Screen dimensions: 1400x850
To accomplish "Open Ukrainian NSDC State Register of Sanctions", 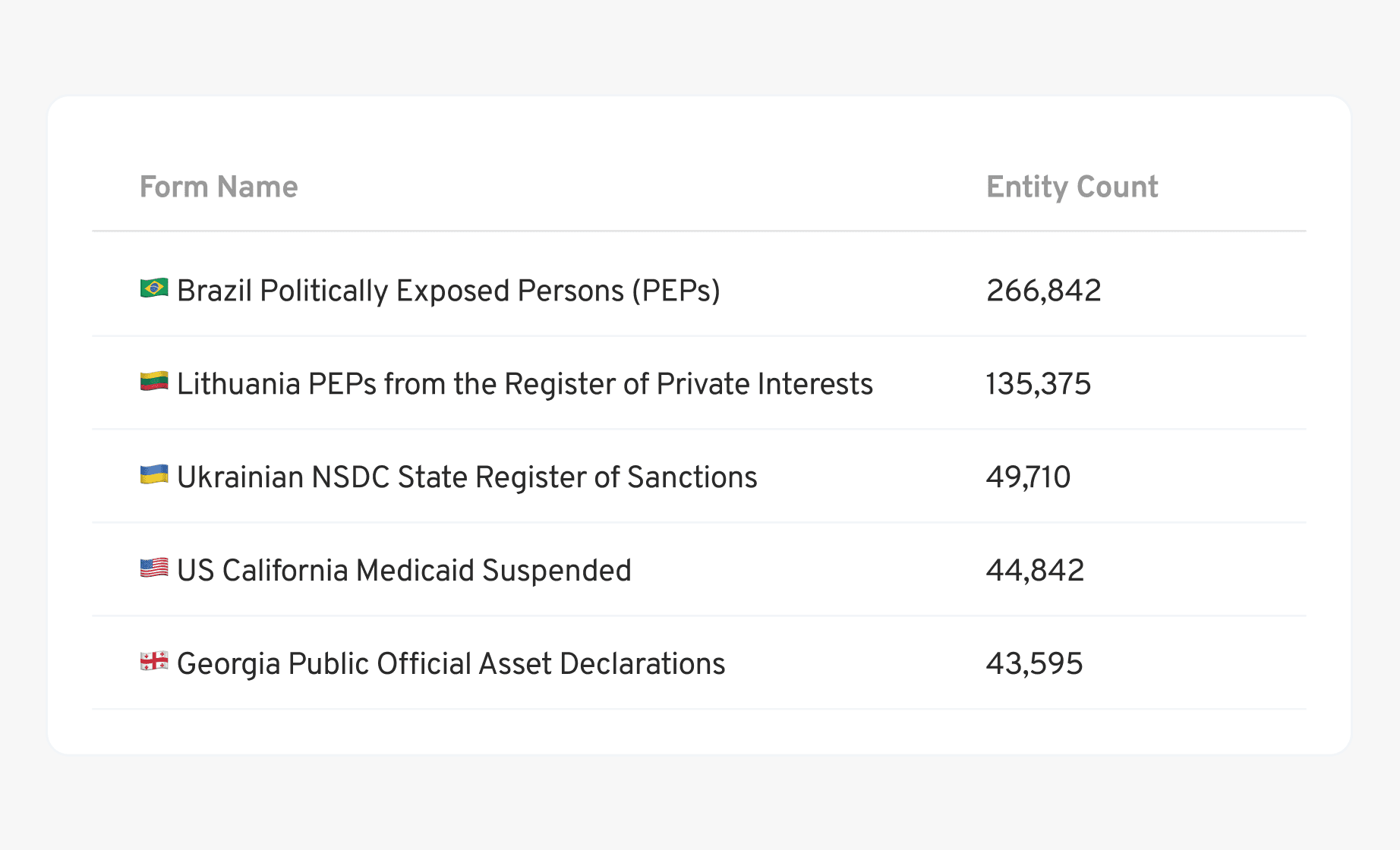I will 467,477.
